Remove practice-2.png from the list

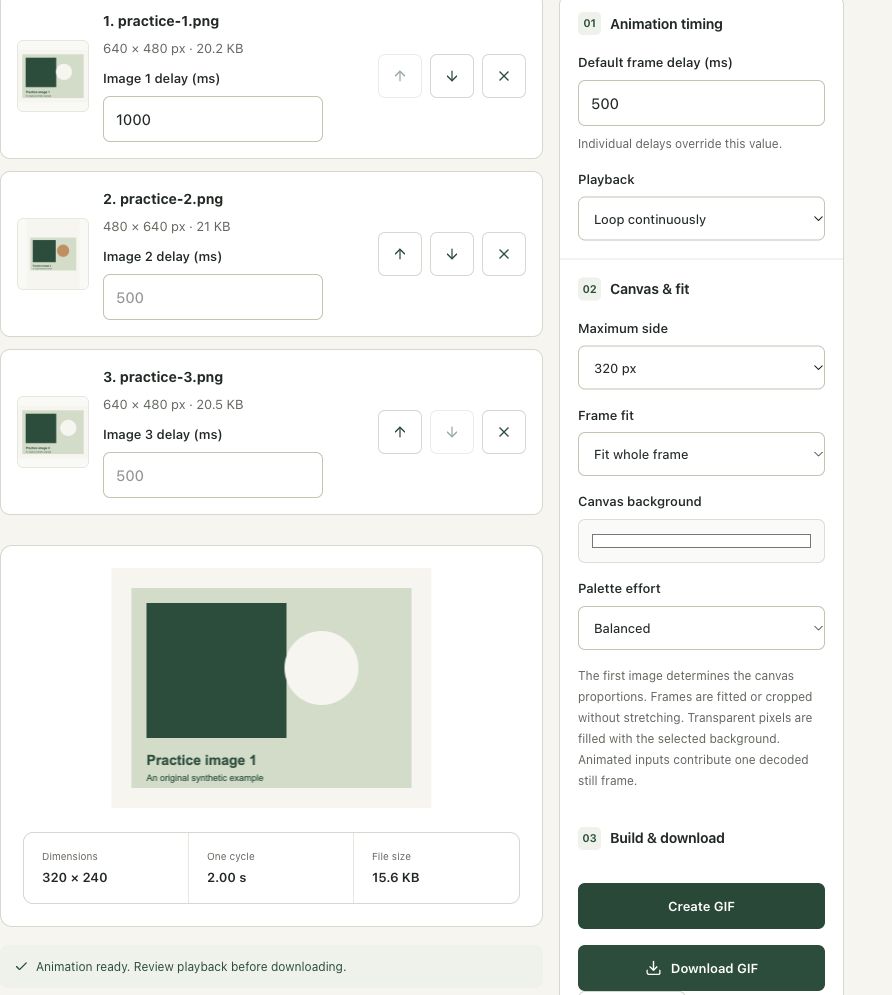pos(504,254)
